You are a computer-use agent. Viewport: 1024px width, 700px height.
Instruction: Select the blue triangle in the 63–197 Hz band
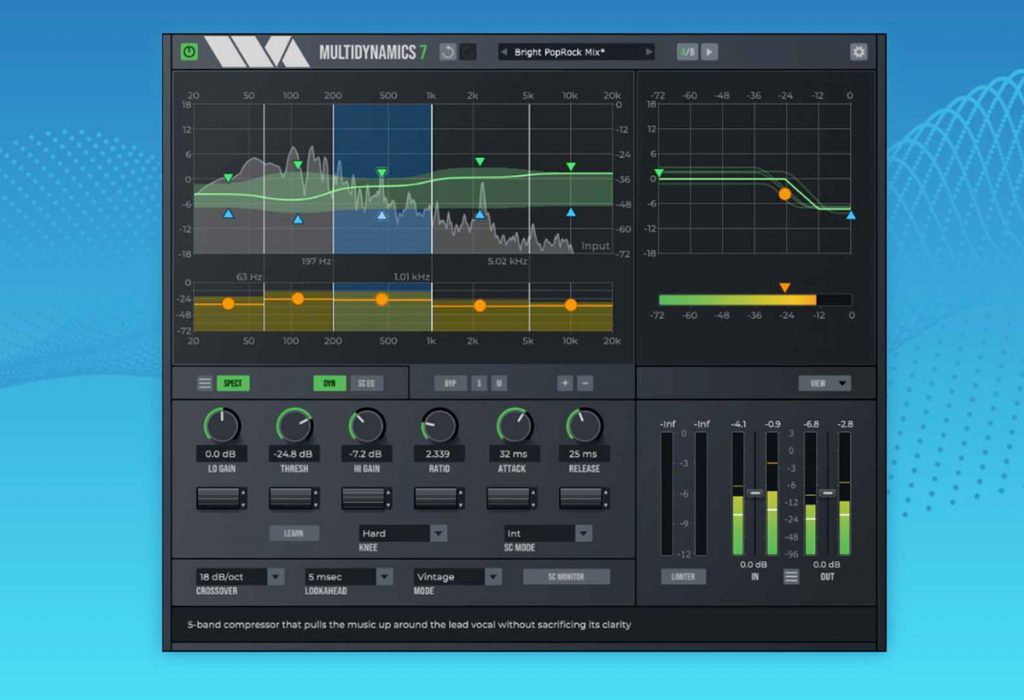pyautogui.click(x=298, y=219)
